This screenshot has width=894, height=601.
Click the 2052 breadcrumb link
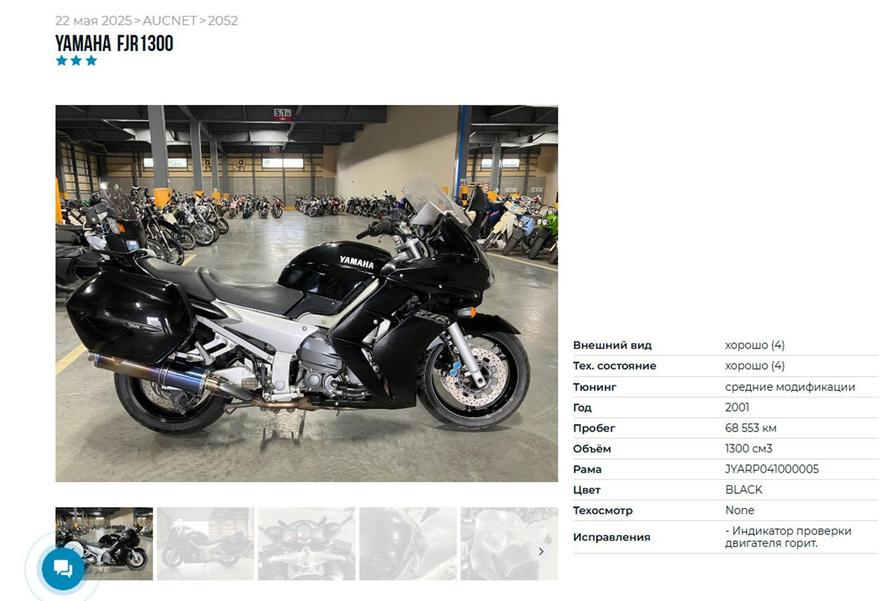(223, 21)
